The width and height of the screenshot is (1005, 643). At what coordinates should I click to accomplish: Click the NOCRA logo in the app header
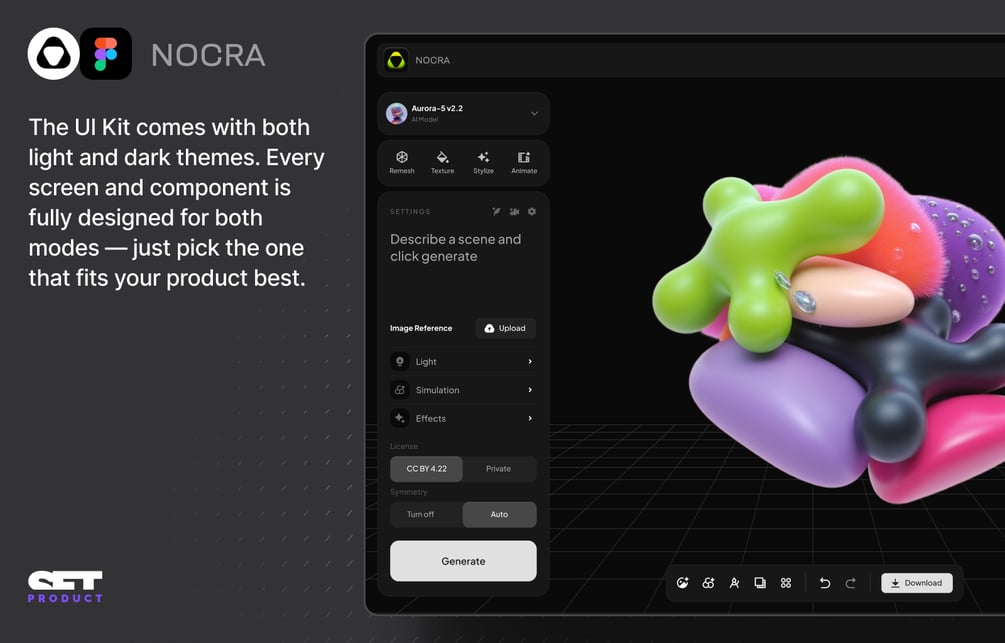[396, 60]
